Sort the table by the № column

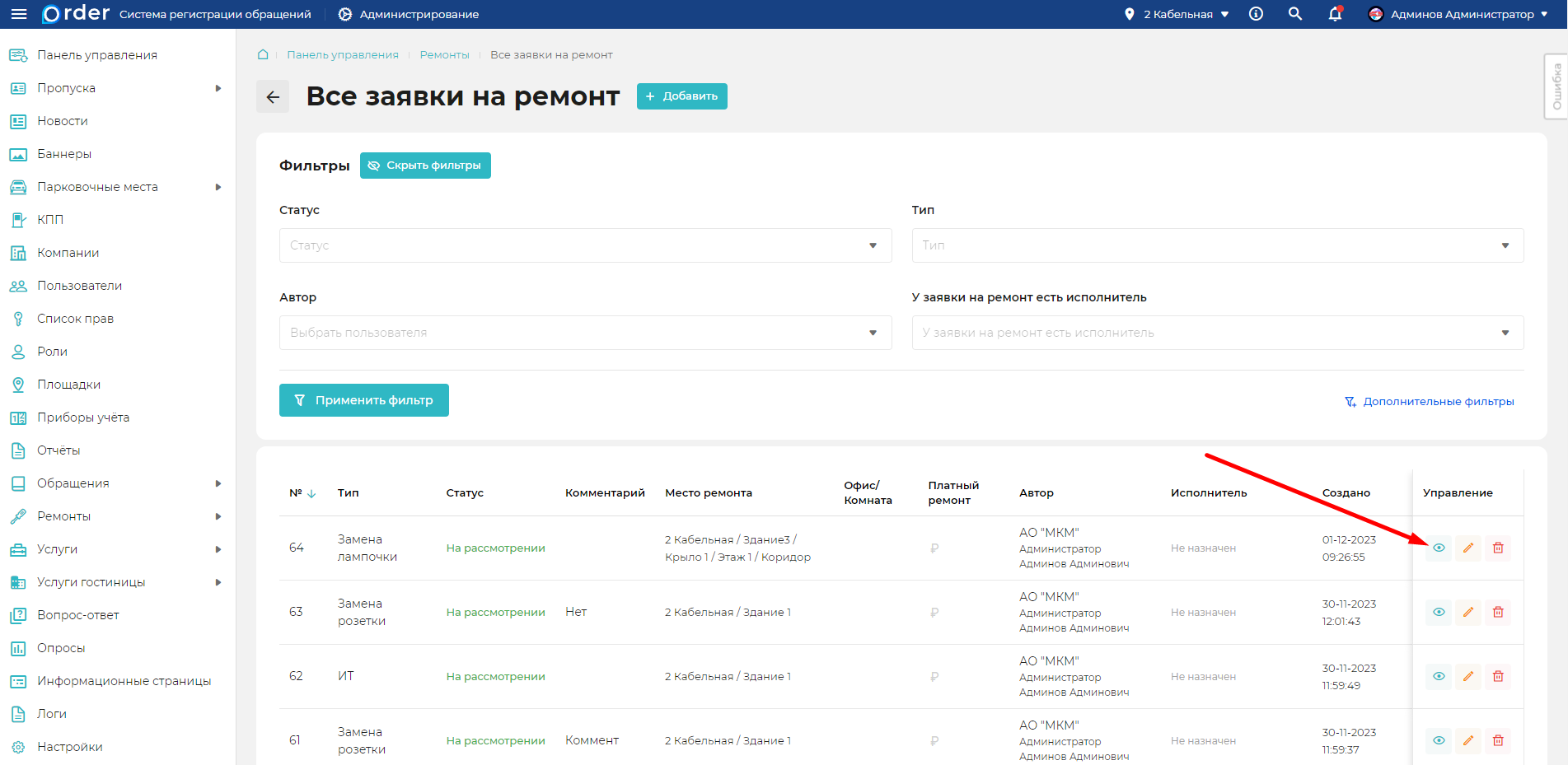coord(302,493)
